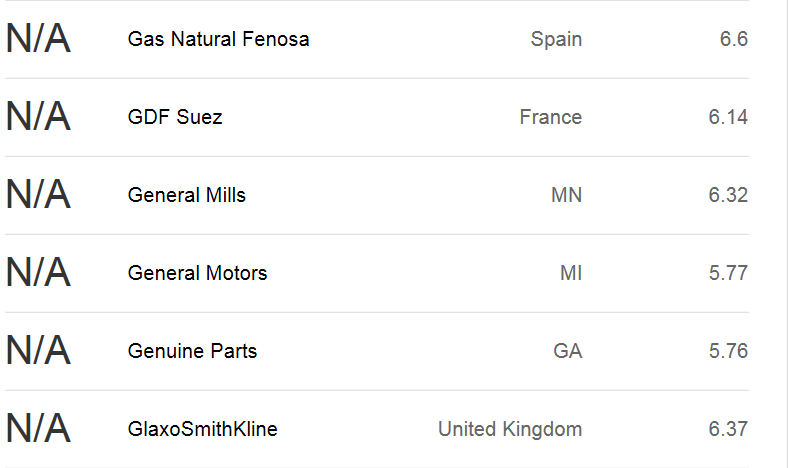Select the 6.14 score for GDF Suez
The width and height of the screenshot is (788, 468).
(x=728, y=118)
